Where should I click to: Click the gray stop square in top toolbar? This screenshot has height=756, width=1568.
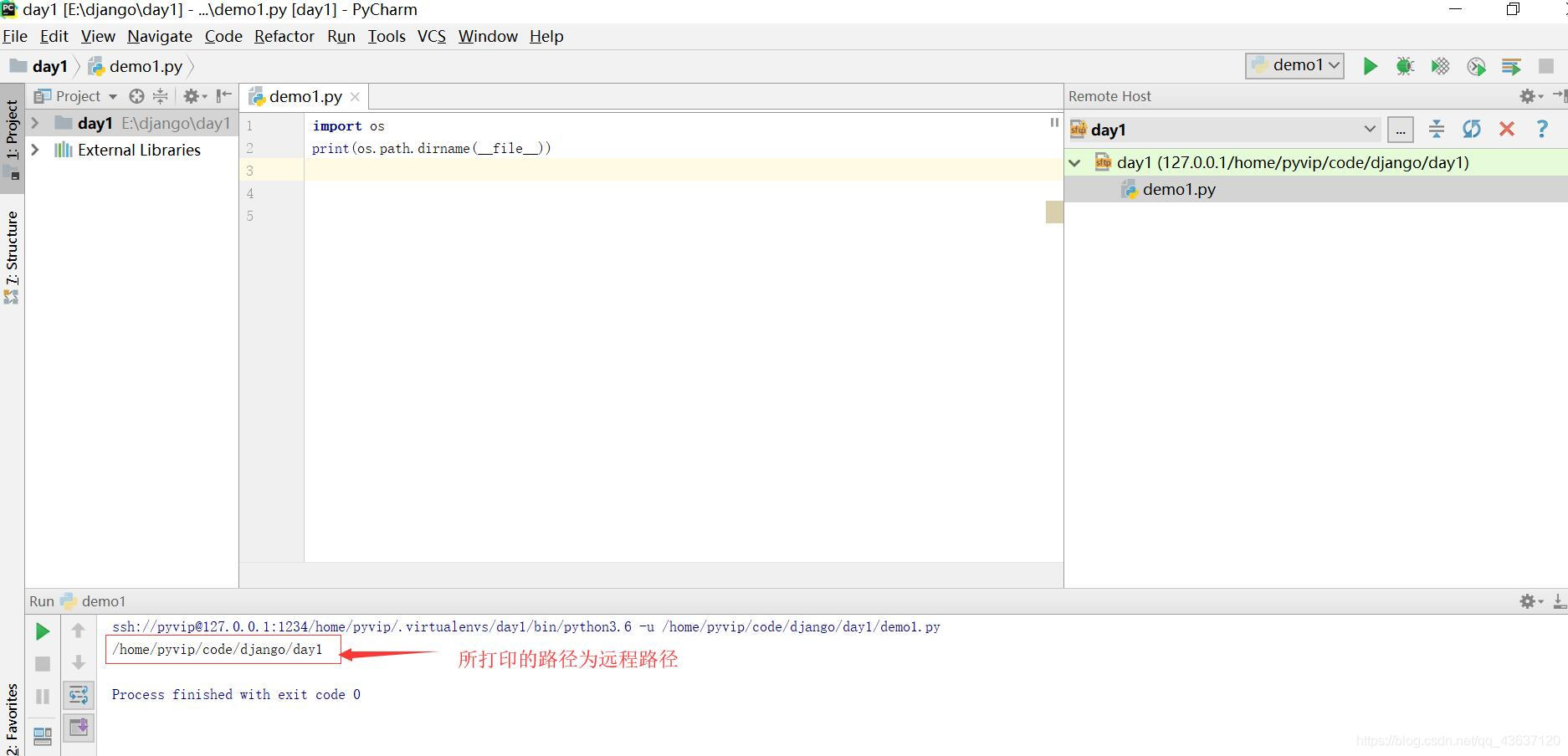coord(1546,66)
